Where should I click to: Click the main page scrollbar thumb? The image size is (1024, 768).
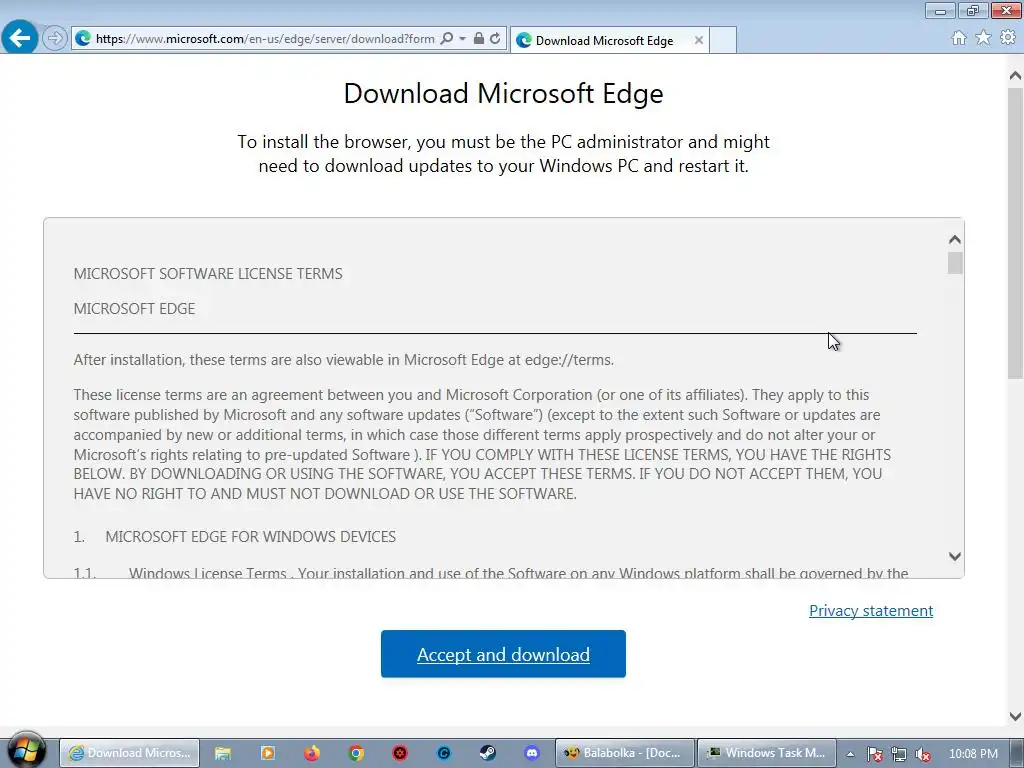click(1015, 232)
